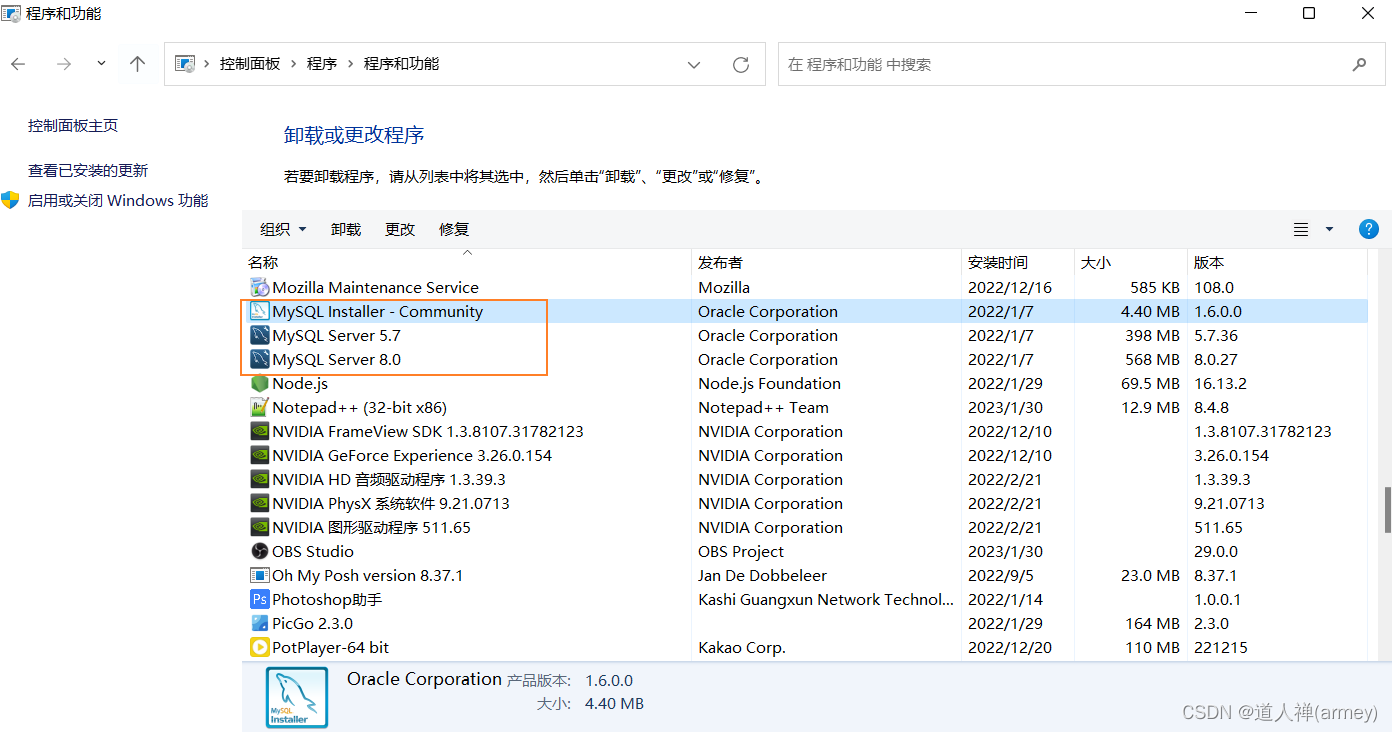The width and height of the screenshot is (1392, 732).
Task: Click the Oh My Posh icon
Action: pos(259,576)
